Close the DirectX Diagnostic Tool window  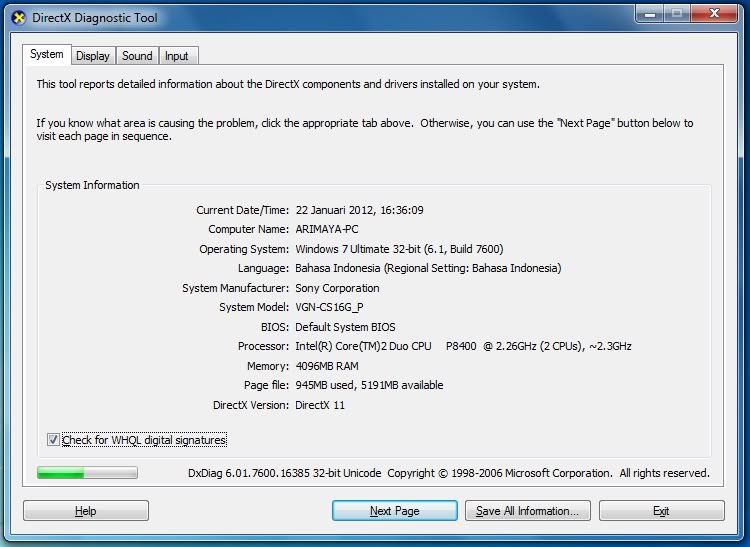tap(714, 13)
